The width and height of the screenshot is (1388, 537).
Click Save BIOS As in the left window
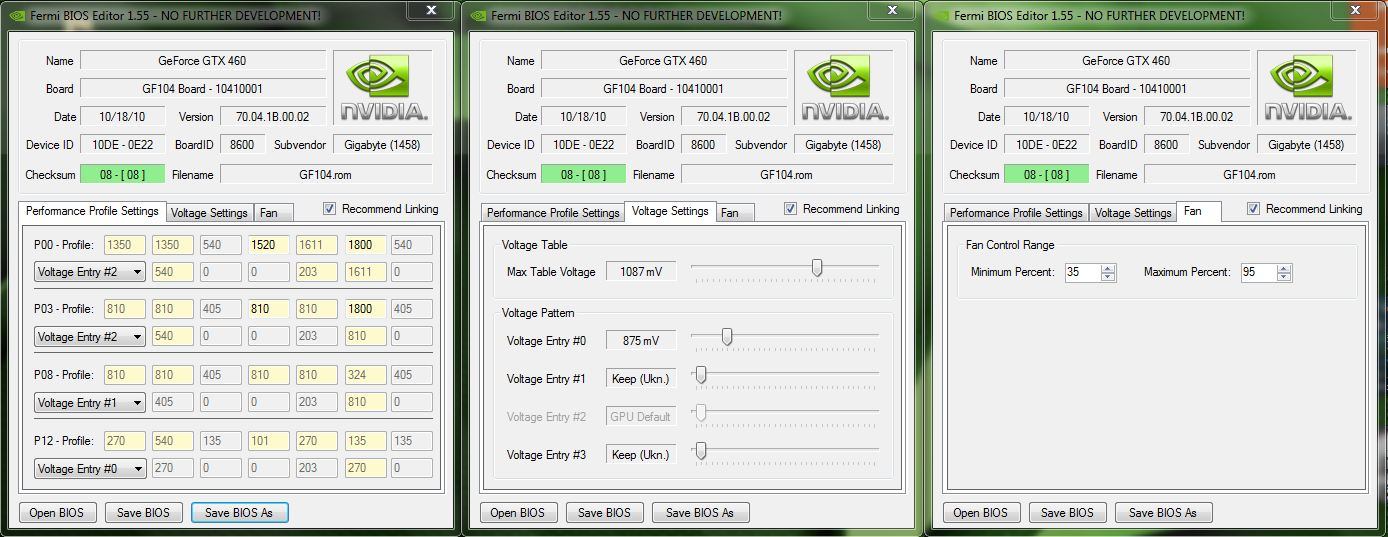[x=239, y=513]
